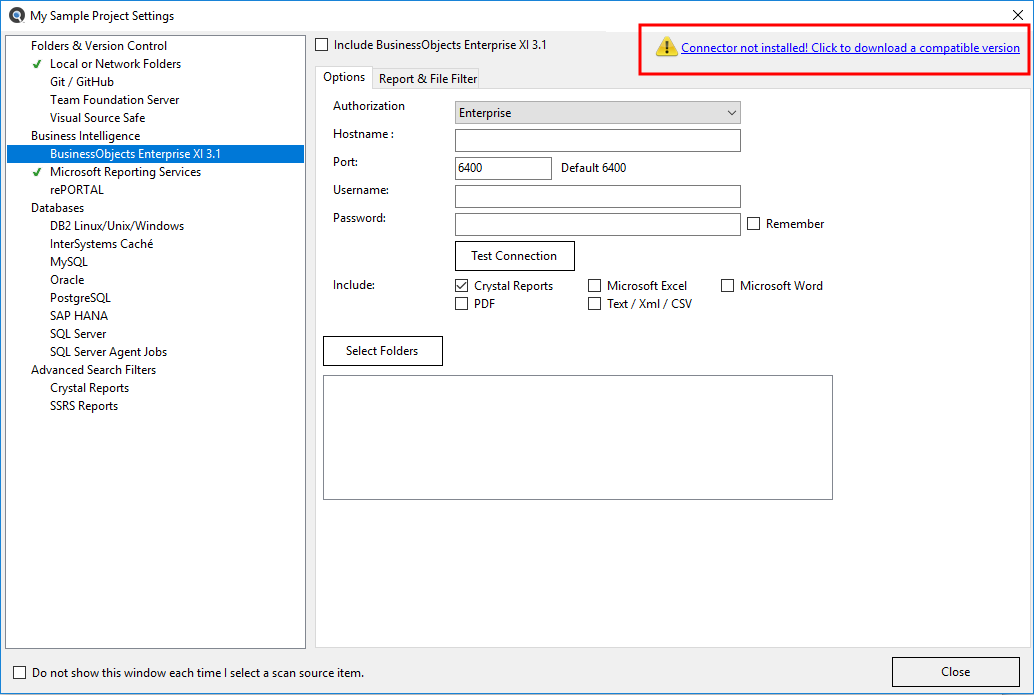Viewport: 1034px width, 695px height.
Task: Tick the PDF include checkbox
Action: pyautogui.click(x=462, y=303)
